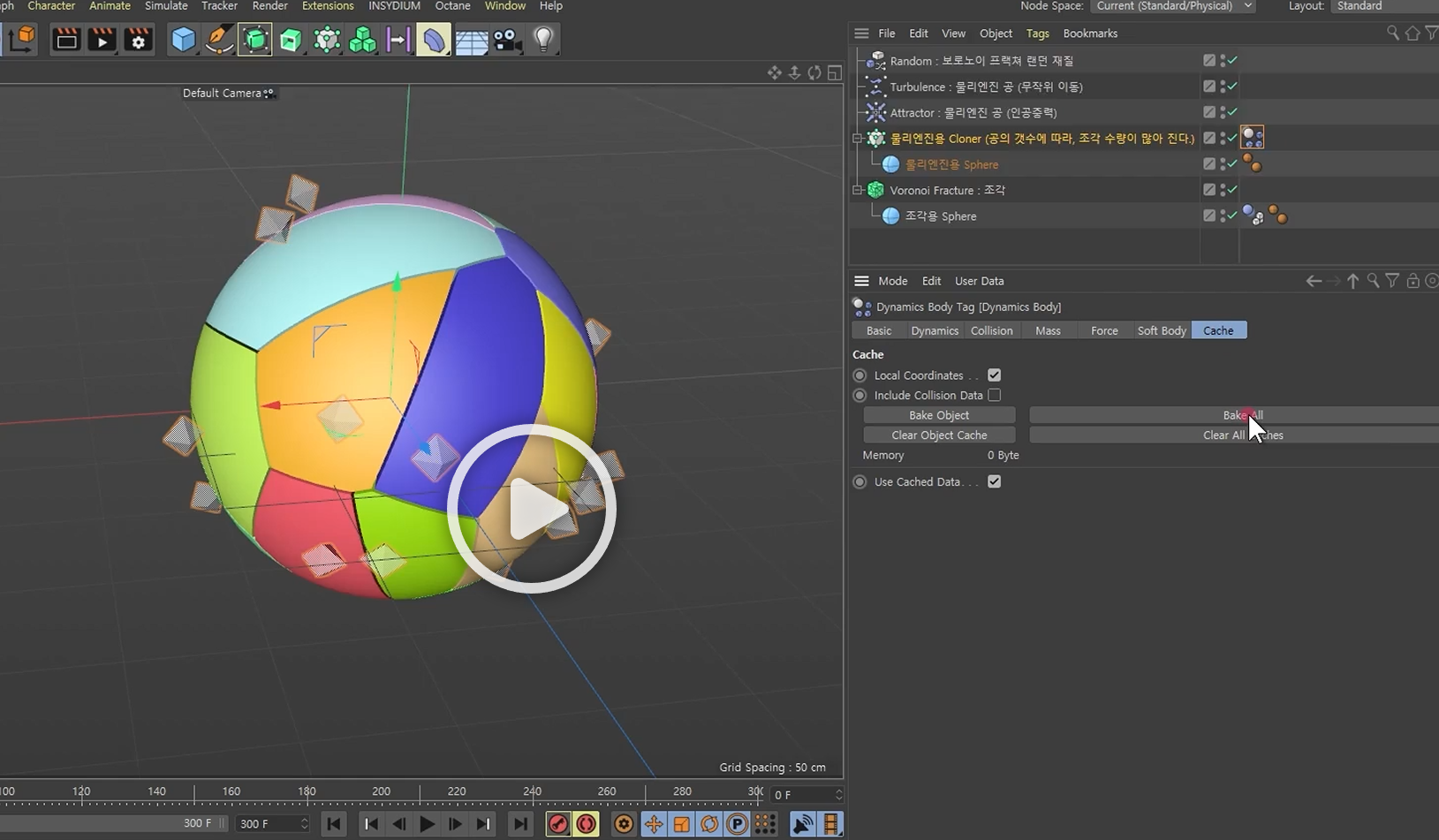Open the Simulate menu
Image resolution: width=1439 pixels, height=840 pixels.
point(166,6)
